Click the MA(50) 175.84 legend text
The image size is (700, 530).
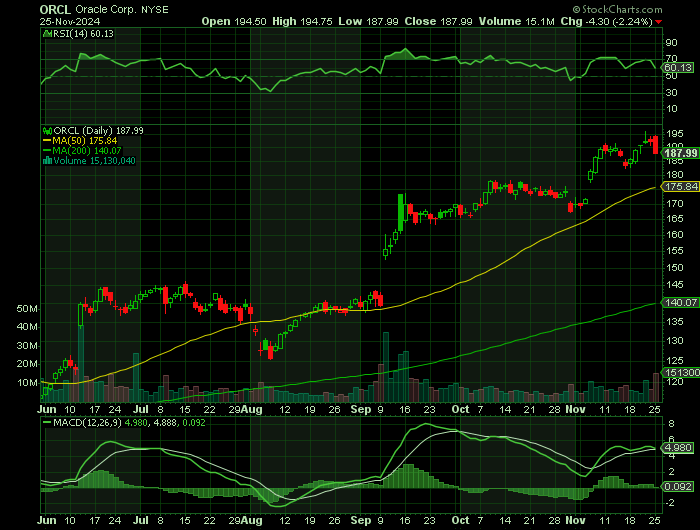coord(85,141)
